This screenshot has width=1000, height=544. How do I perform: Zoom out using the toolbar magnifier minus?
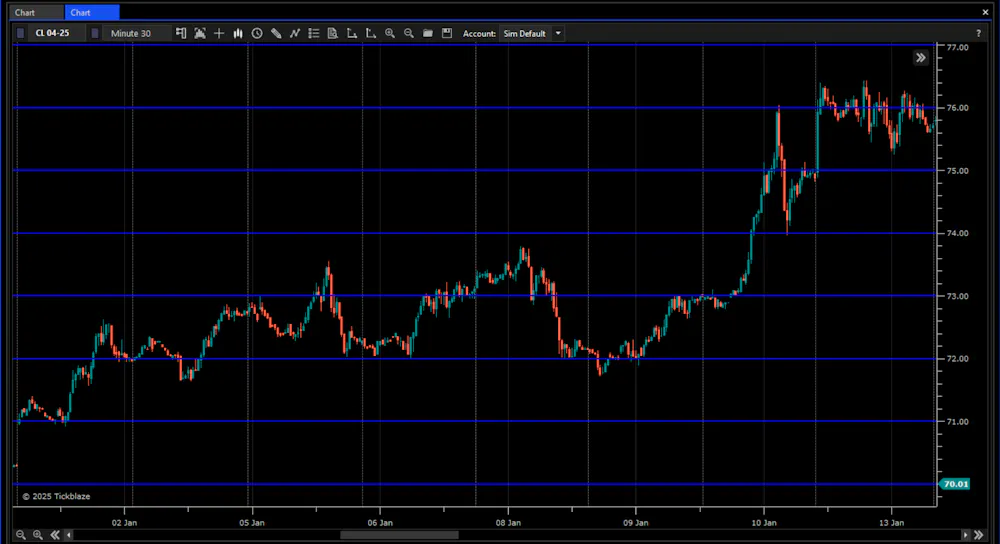409,33
